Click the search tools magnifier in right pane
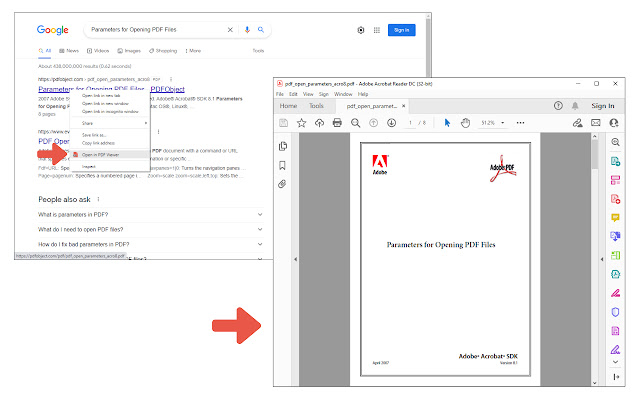 pos(616,142)
